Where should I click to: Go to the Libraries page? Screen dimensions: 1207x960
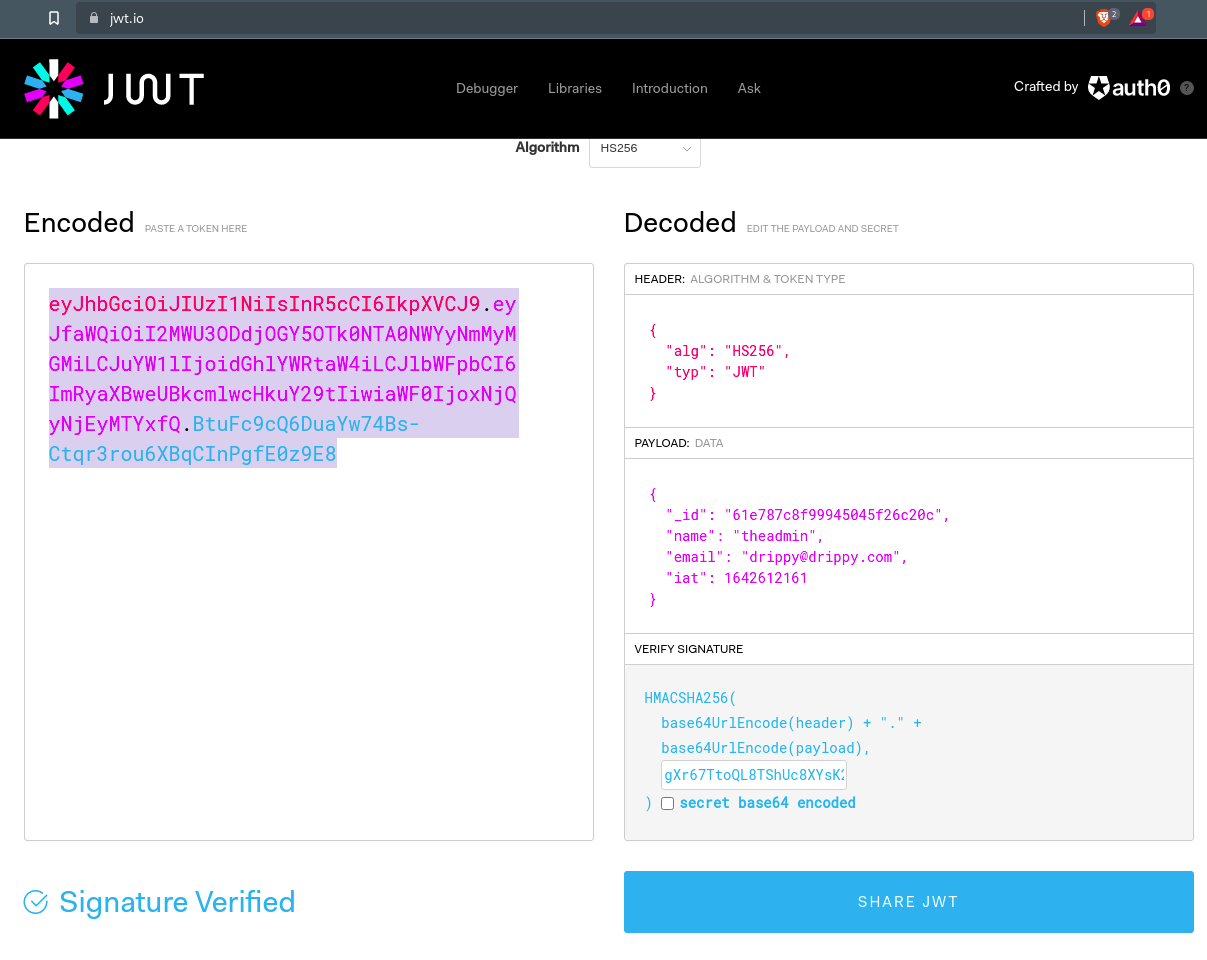tap(575, 88)
